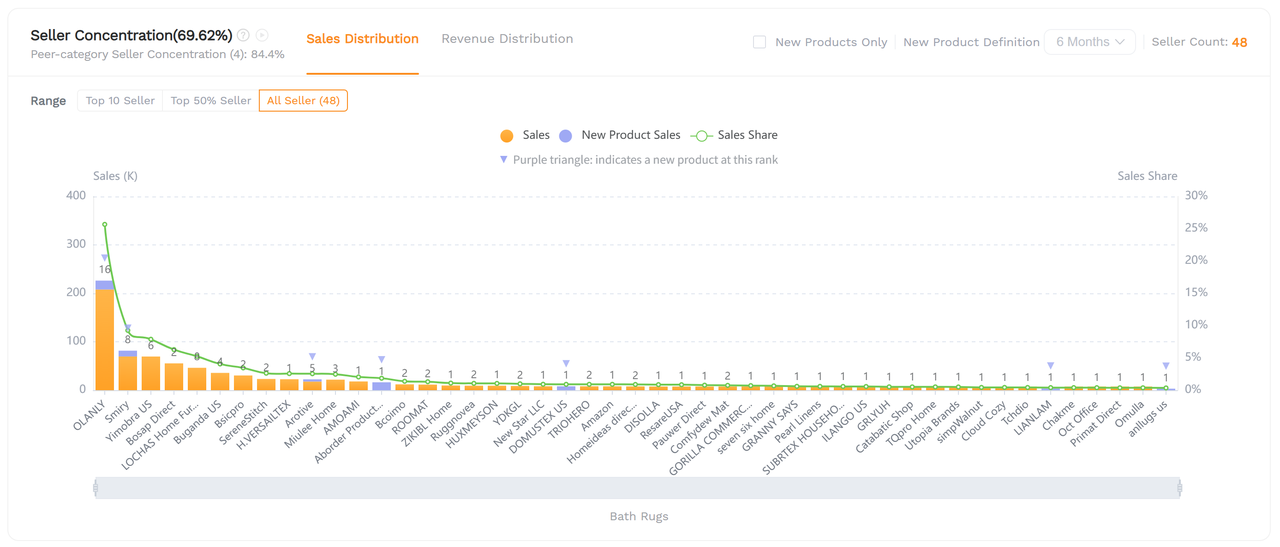The image size is (1280, 547).
Task: Click purple triangle above anllugs us bar
Action: [x=1166, y=366]
